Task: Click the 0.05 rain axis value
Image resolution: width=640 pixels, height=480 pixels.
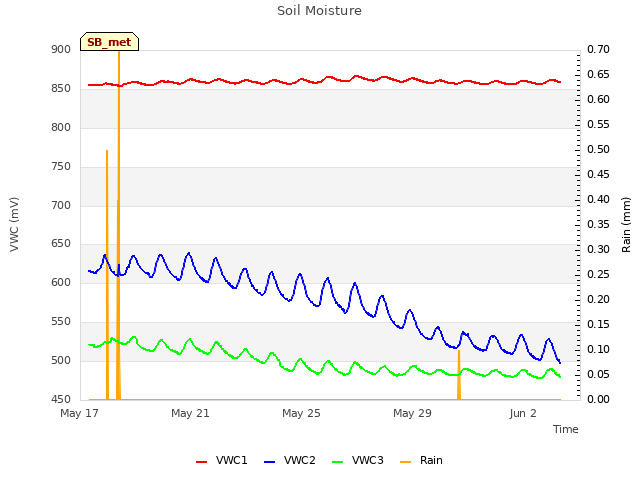Action: point(598,374)
